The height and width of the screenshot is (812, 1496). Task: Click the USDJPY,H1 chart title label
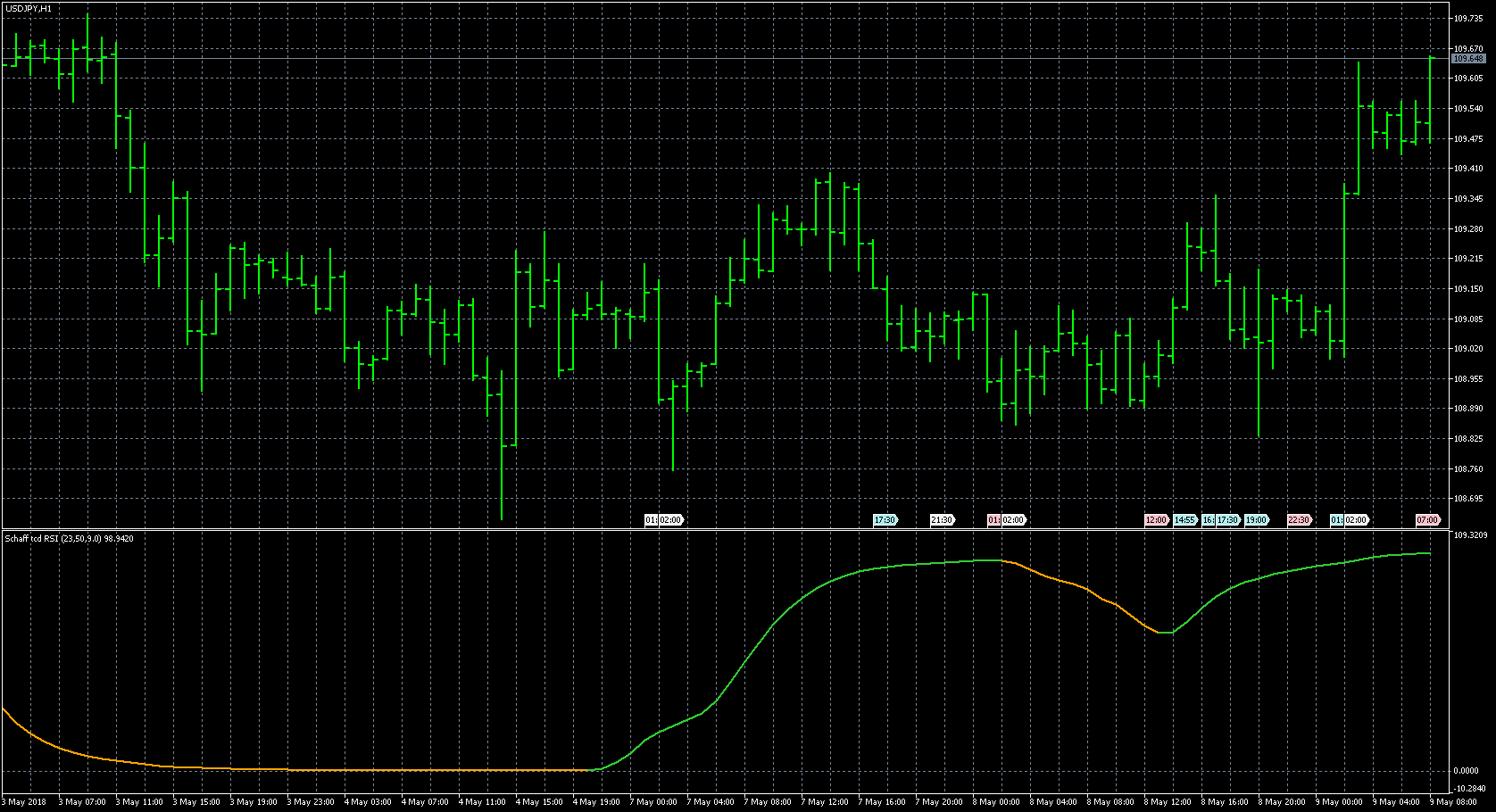coord(29,8)
